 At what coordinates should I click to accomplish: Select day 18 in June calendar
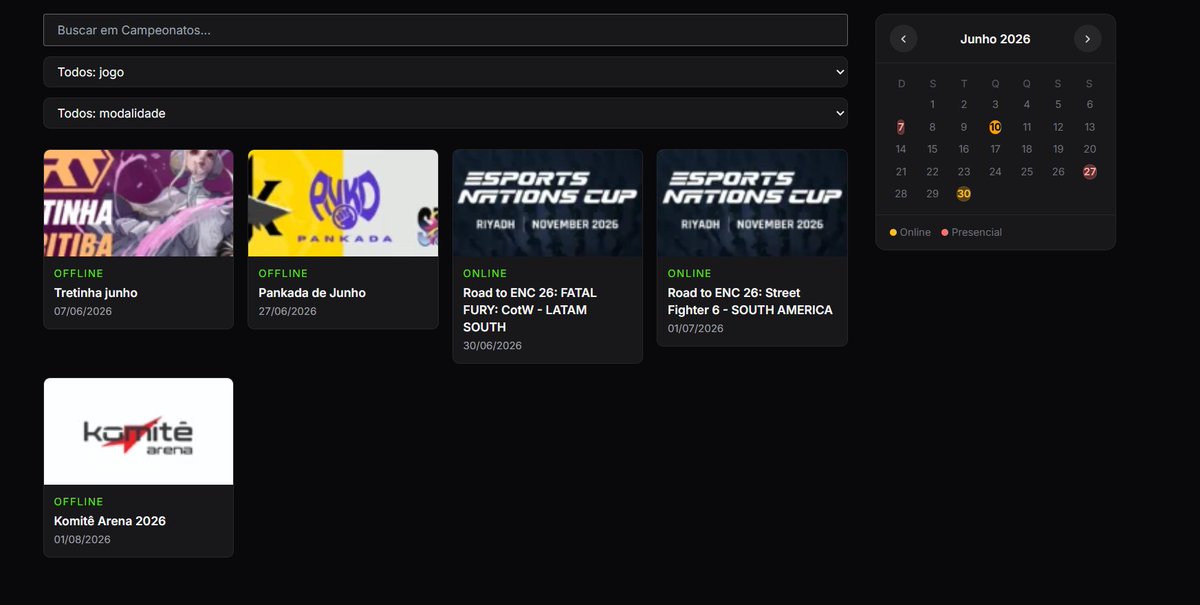(1026, 149)
